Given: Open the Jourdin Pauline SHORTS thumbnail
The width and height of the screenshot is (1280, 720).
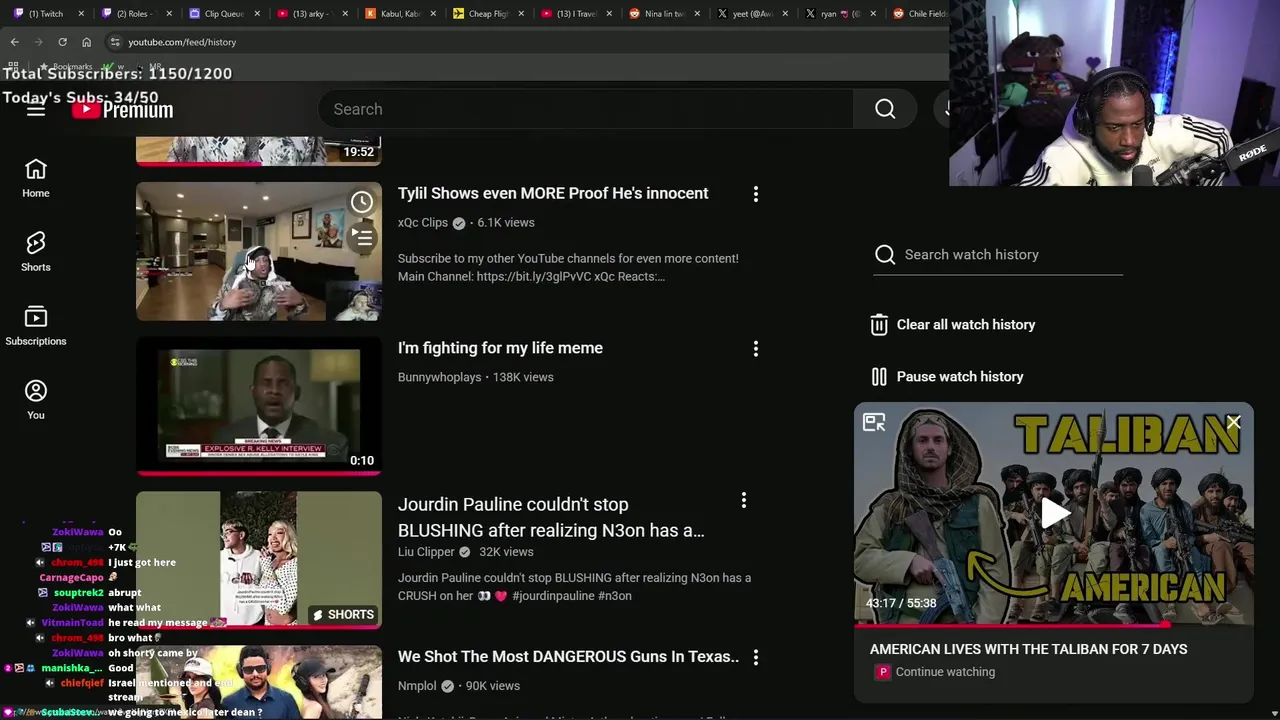Looking at the screenshot, I should 259,560.
